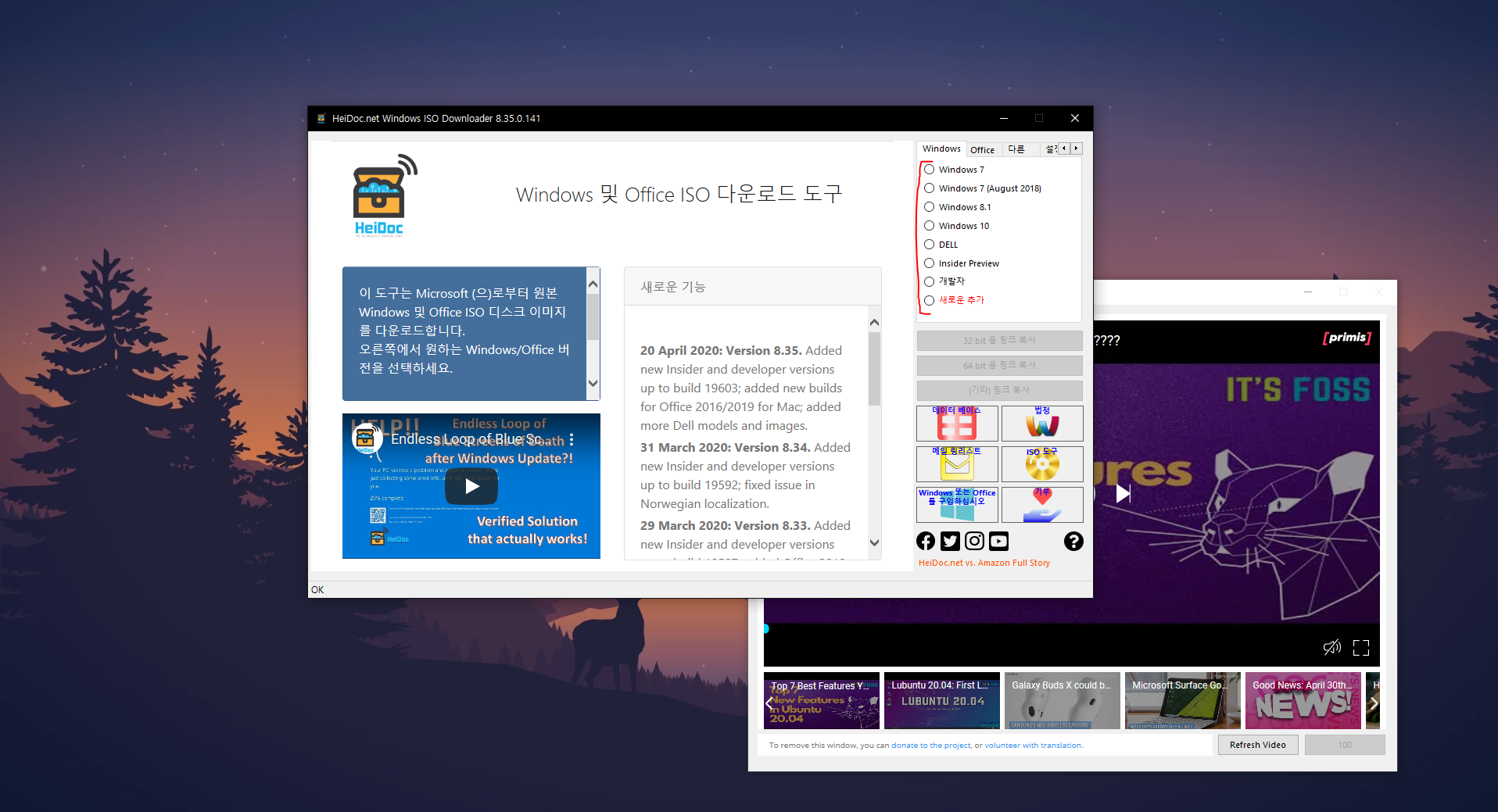The width and height of the screenshot is (1498, 812).
Task: Open Top 7 Best Features video thumbnail
Action: [x=822, y=701]
